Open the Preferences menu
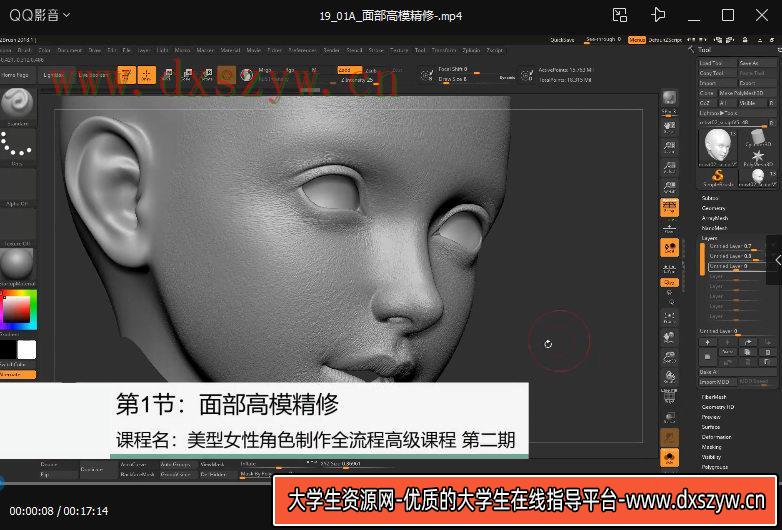 pyautogui.click(x=302, y=50)
